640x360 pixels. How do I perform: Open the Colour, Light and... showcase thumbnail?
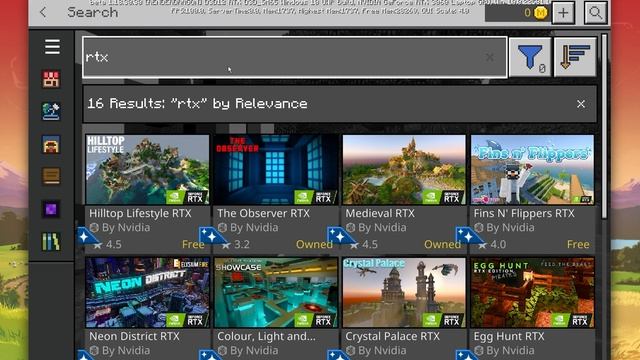pos(276,292)
